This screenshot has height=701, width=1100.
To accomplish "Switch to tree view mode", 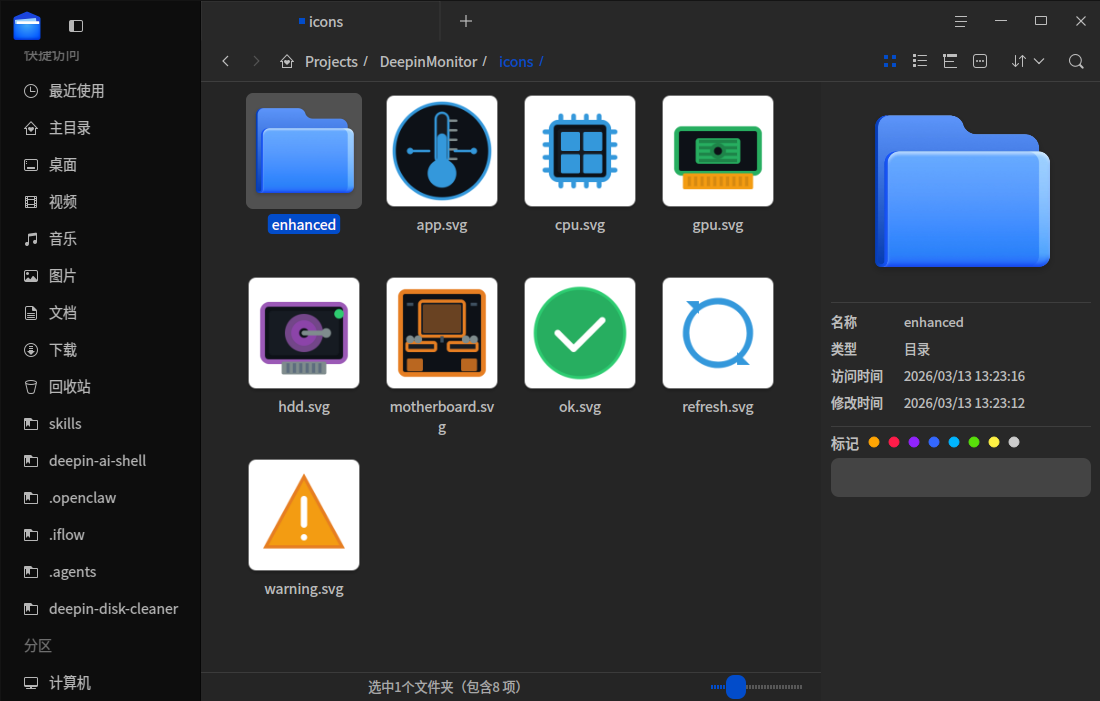I will pos(949,61).
